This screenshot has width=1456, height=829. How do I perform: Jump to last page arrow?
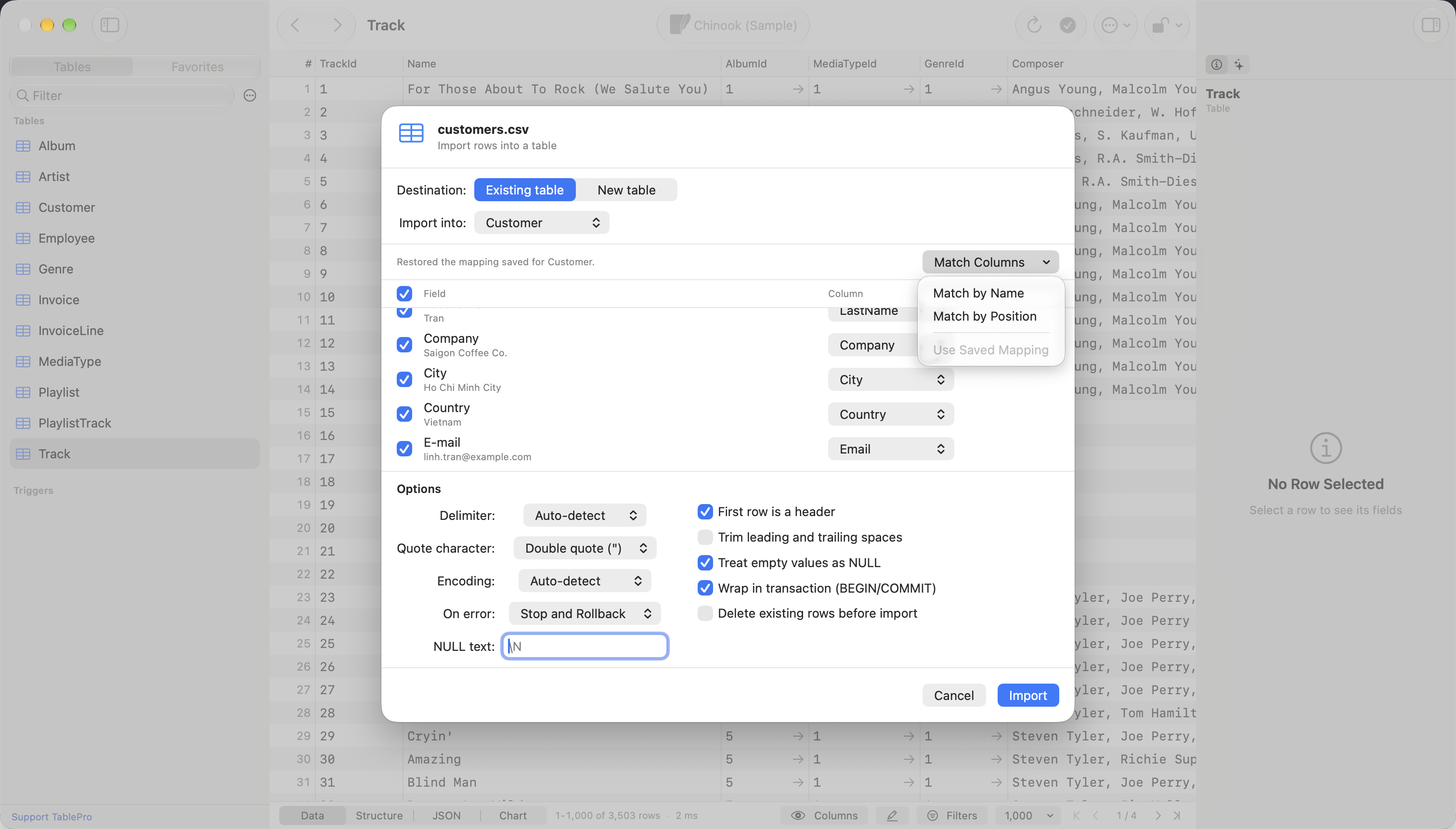pyautogui.click(x=1178, y=816)
